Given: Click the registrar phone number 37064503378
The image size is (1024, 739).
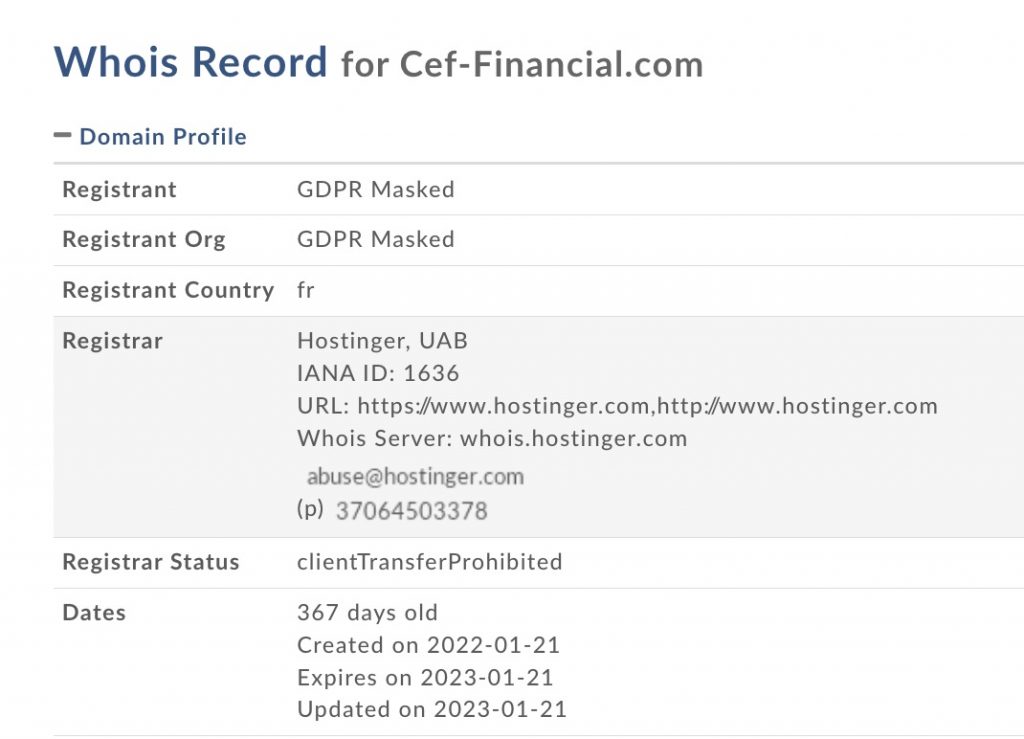Looking at the screenshot, I should 411,511.
